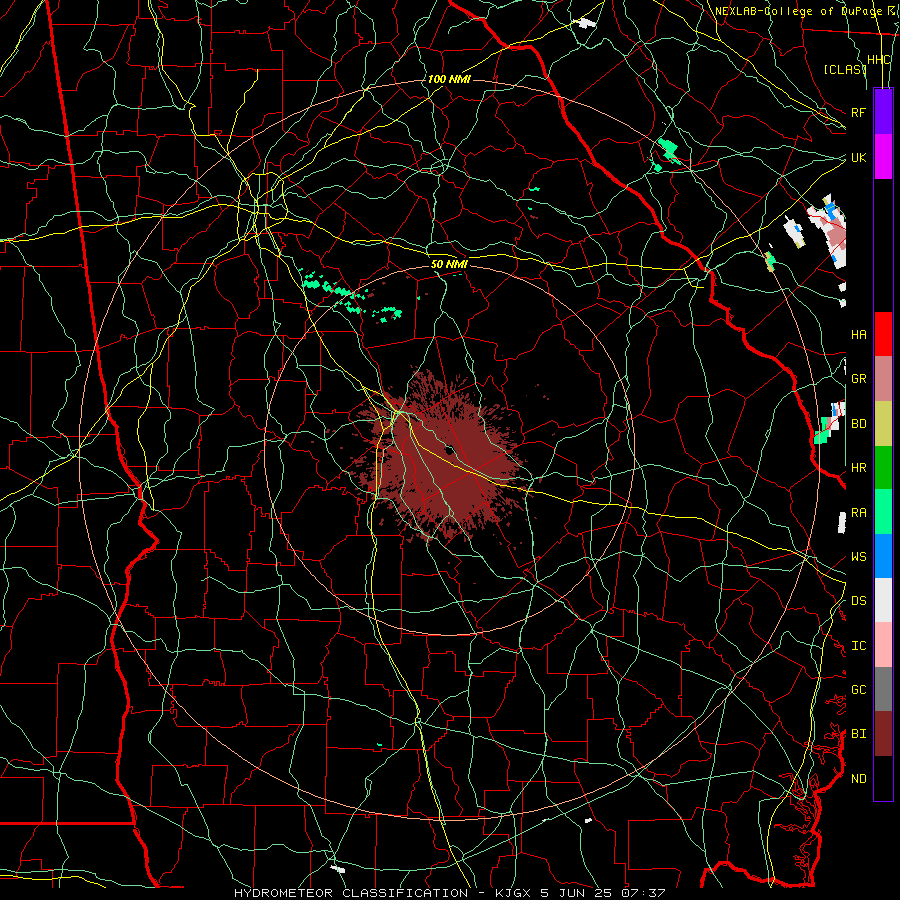
Task: Click the "HYDROMETEOR CLASSIFICATION" title text
Action: pos(351,893)
